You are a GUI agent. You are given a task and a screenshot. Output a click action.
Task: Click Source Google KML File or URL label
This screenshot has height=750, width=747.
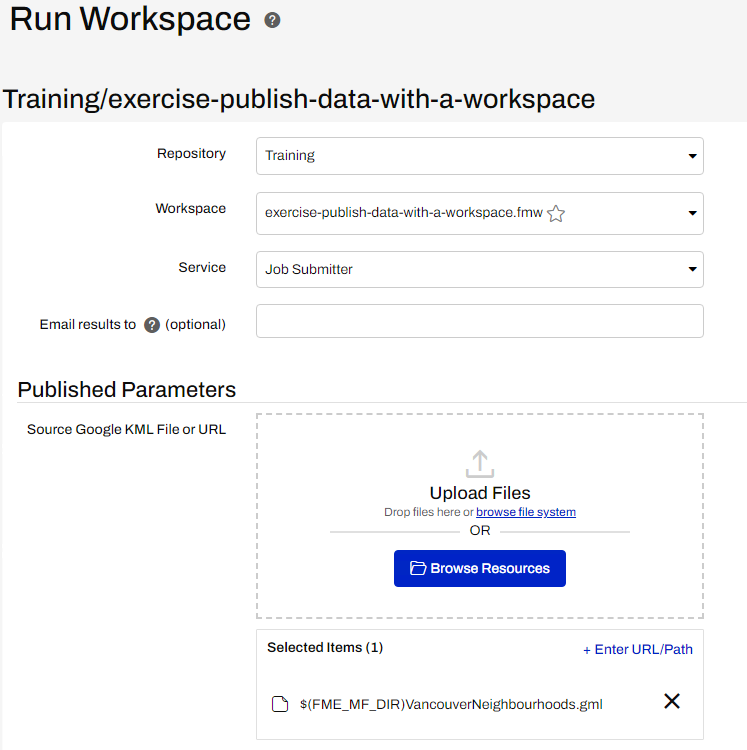pos(126,430)
